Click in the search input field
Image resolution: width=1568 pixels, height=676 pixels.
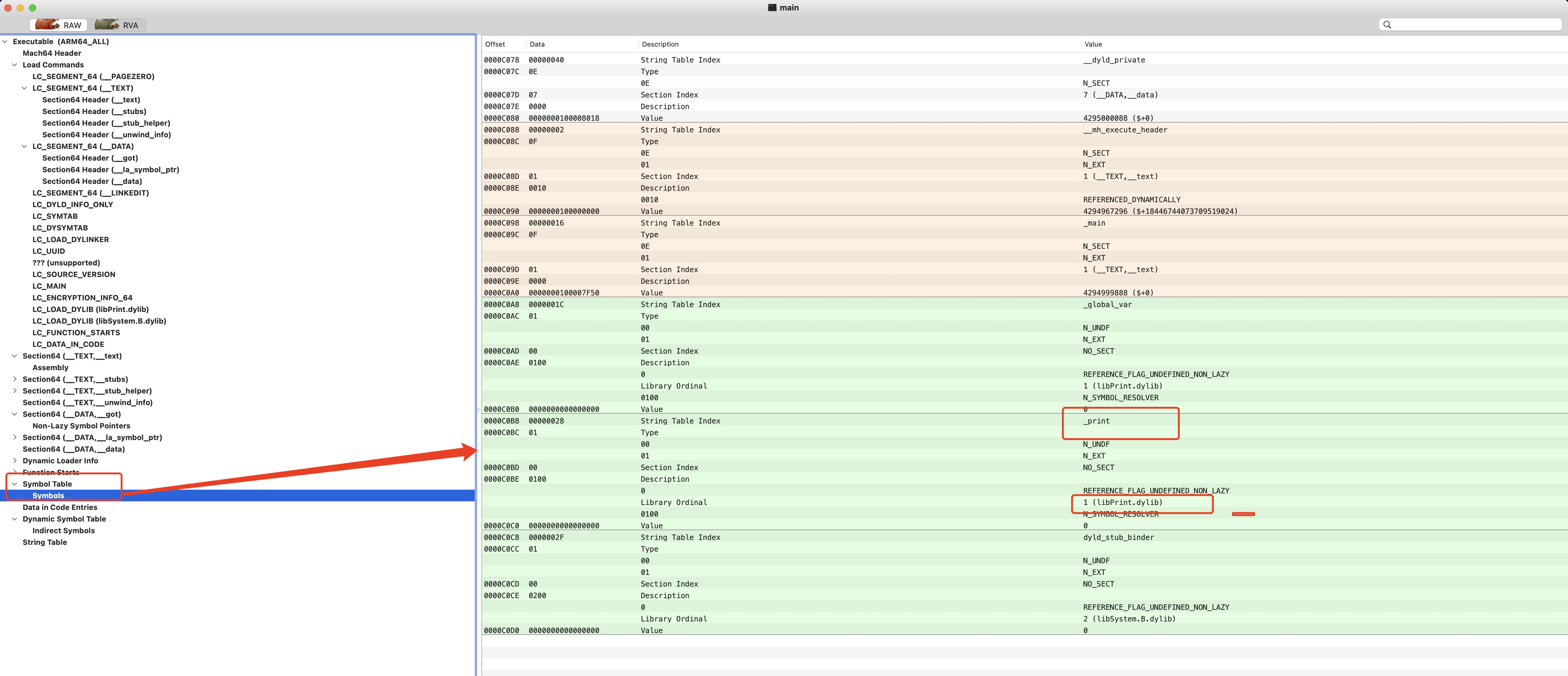pos(1473,24)
